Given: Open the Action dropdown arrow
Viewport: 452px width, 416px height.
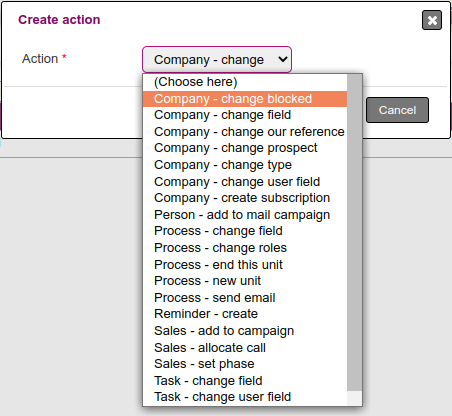Looking at the screenshot, I should 283,59.
